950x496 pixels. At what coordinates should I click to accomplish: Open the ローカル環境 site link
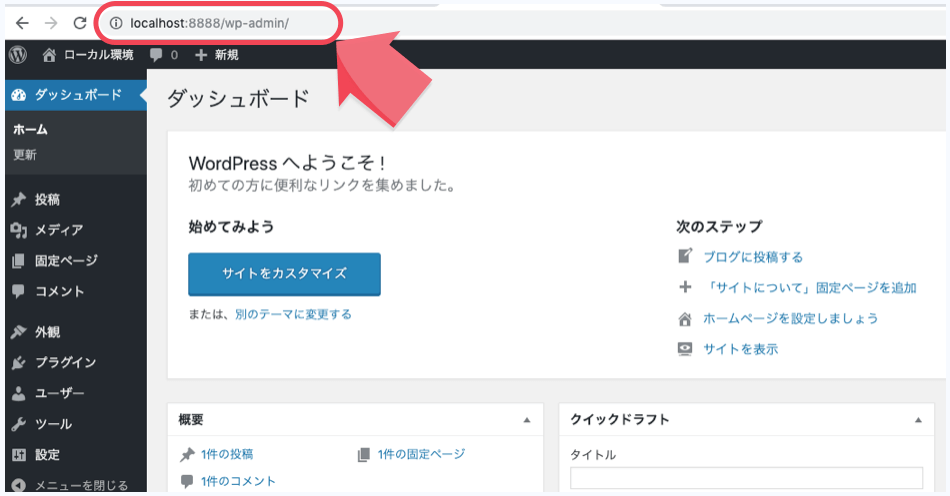(99, 55)
